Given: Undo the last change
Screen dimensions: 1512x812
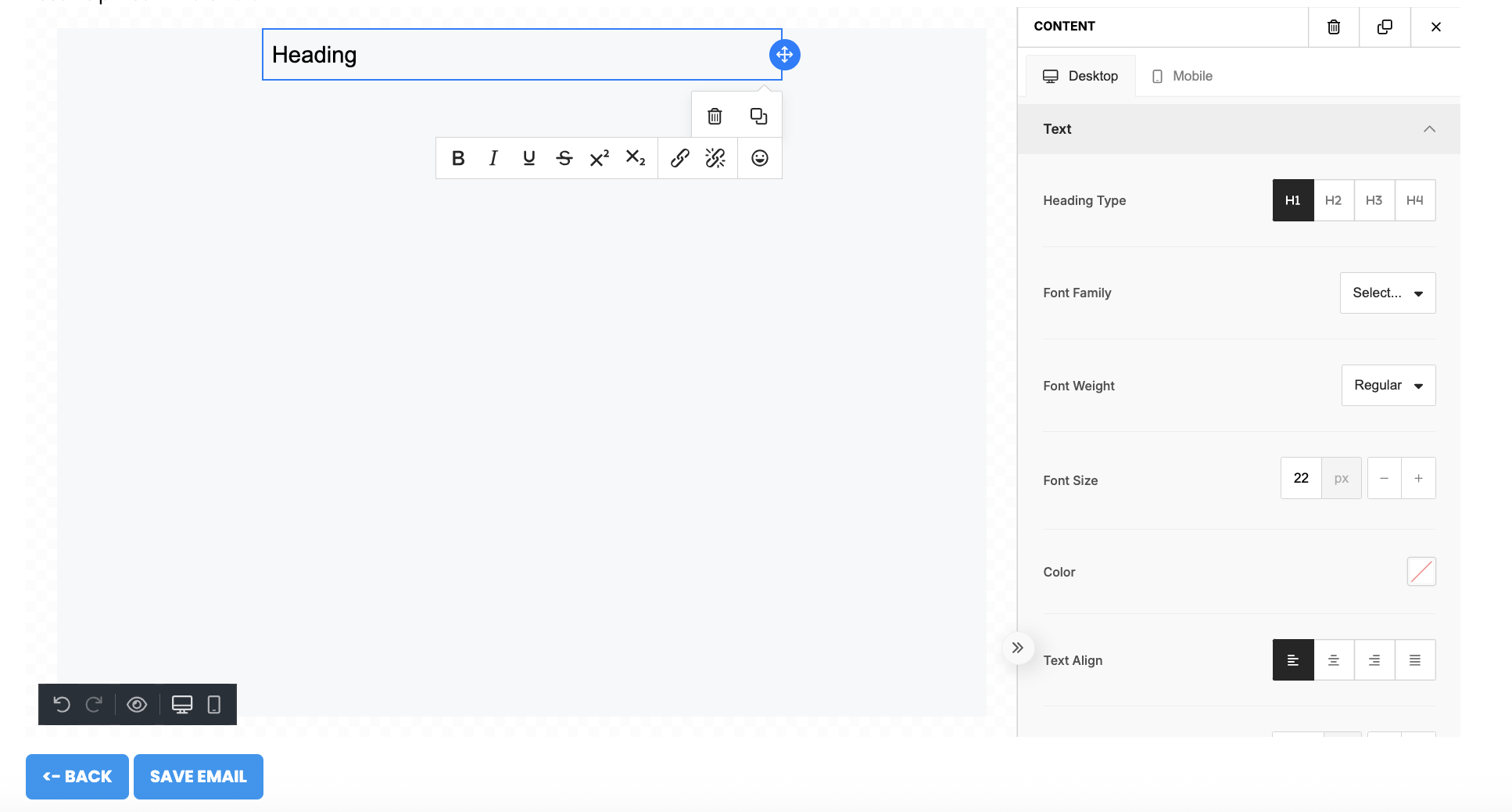Looking at the screenshot, I should (62, 705).
